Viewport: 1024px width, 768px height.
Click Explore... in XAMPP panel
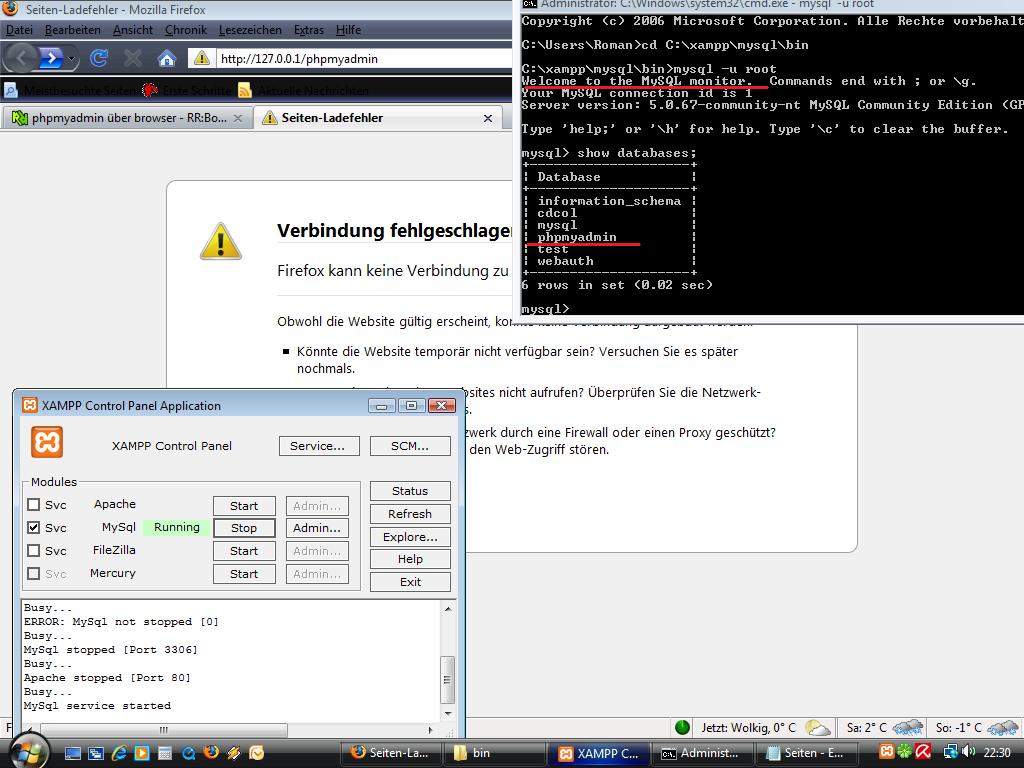point(410,537)
